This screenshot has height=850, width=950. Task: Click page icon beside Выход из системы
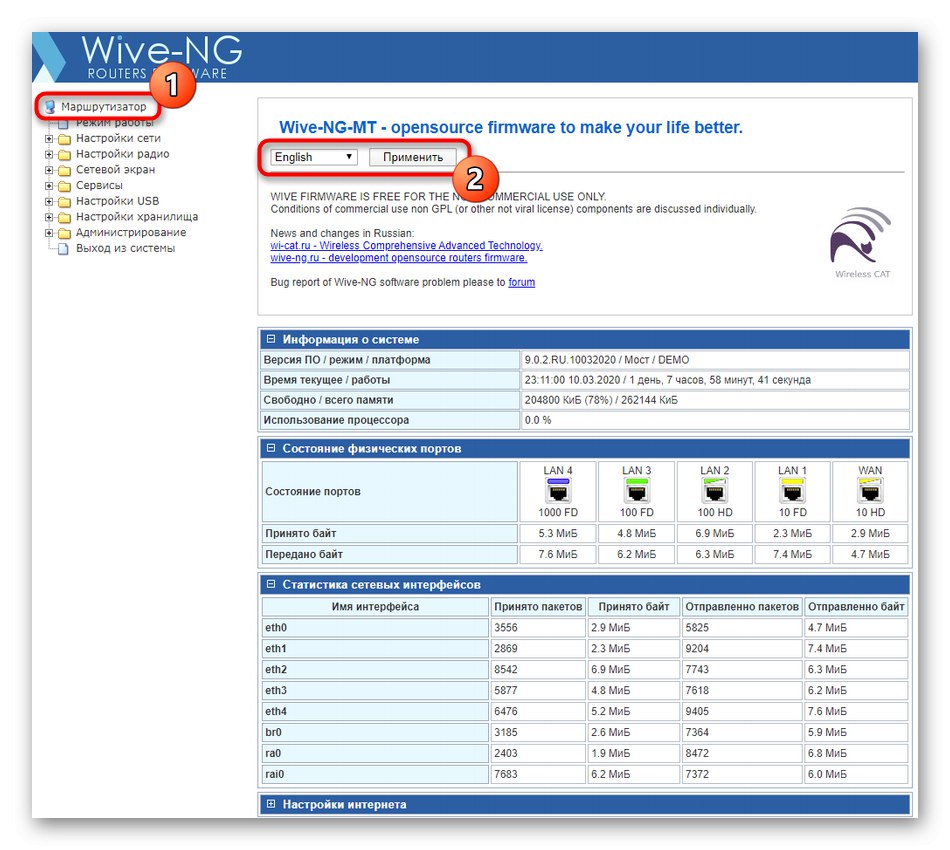[63, 249]
